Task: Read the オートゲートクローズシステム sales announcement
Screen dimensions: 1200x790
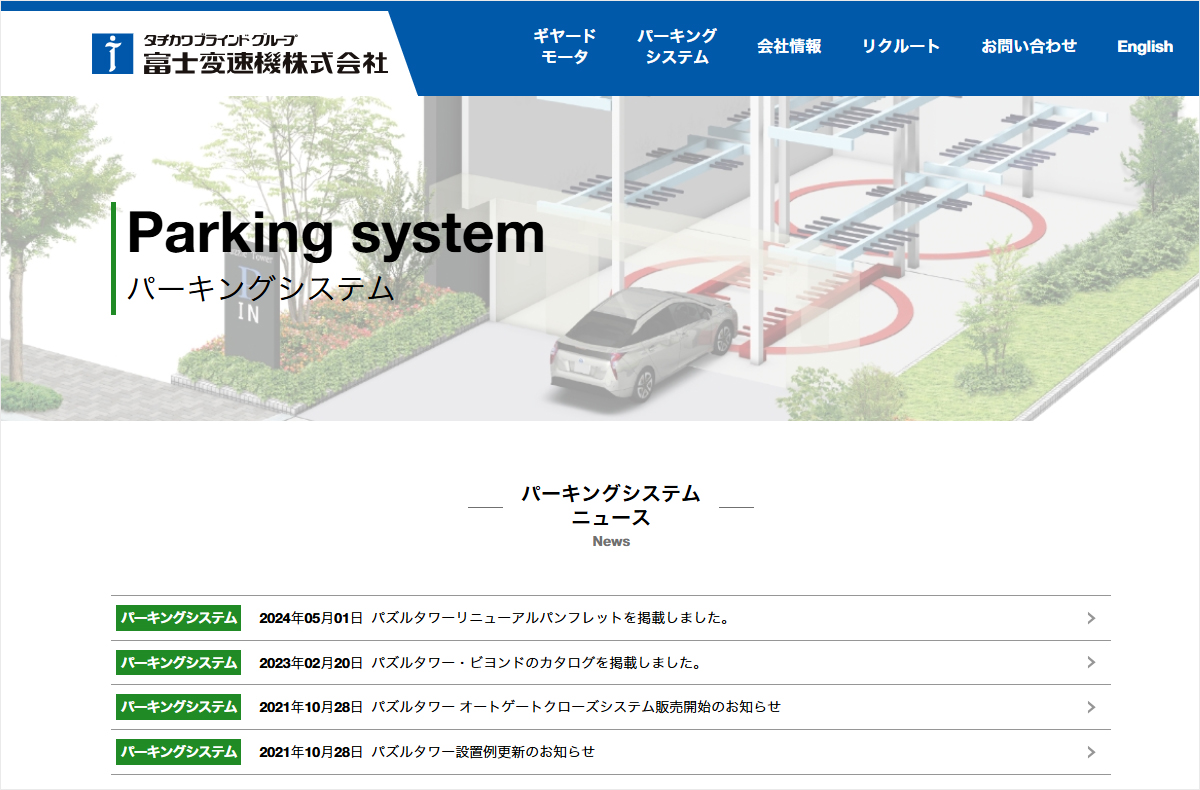Action: [611, 707]
